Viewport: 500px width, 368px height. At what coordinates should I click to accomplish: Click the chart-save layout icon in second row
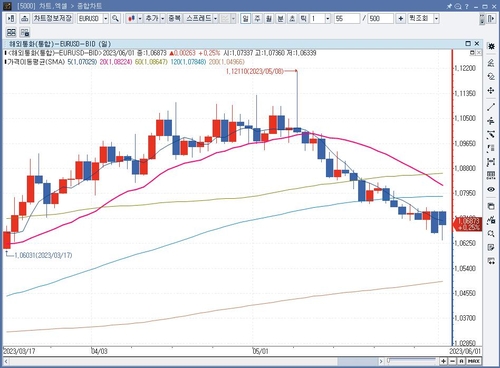click(x=25, y=32)
